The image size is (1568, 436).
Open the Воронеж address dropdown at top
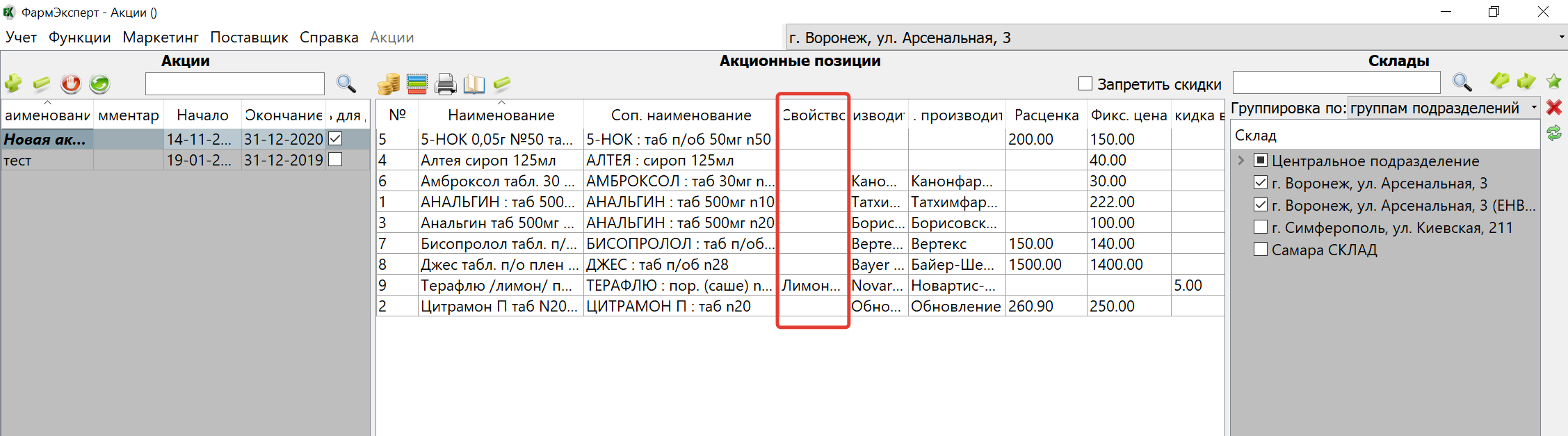(x=1561, y=38)
